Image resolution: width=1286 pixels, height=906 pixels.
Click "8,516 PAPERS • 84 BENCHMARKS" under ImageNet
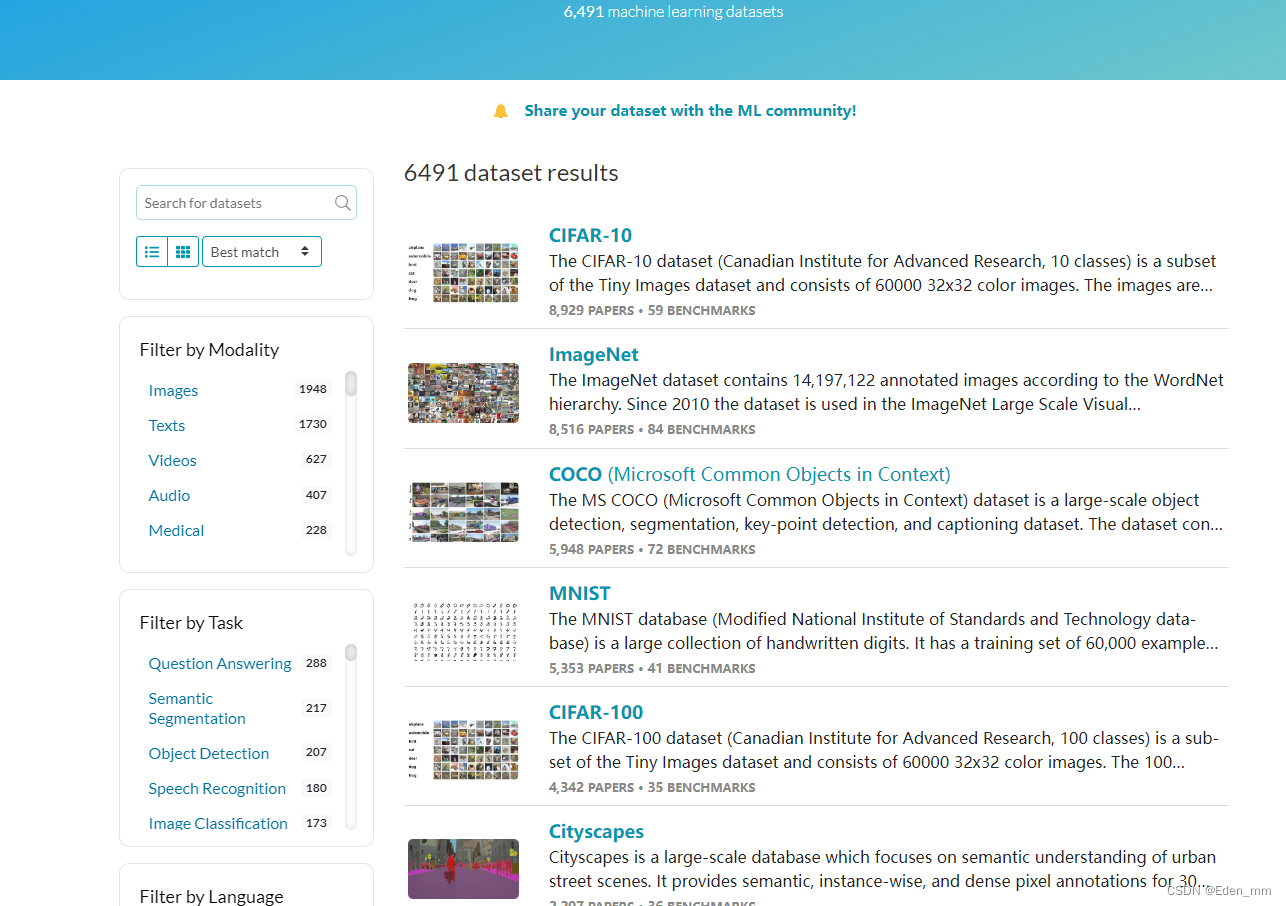(x=652, y=429)
